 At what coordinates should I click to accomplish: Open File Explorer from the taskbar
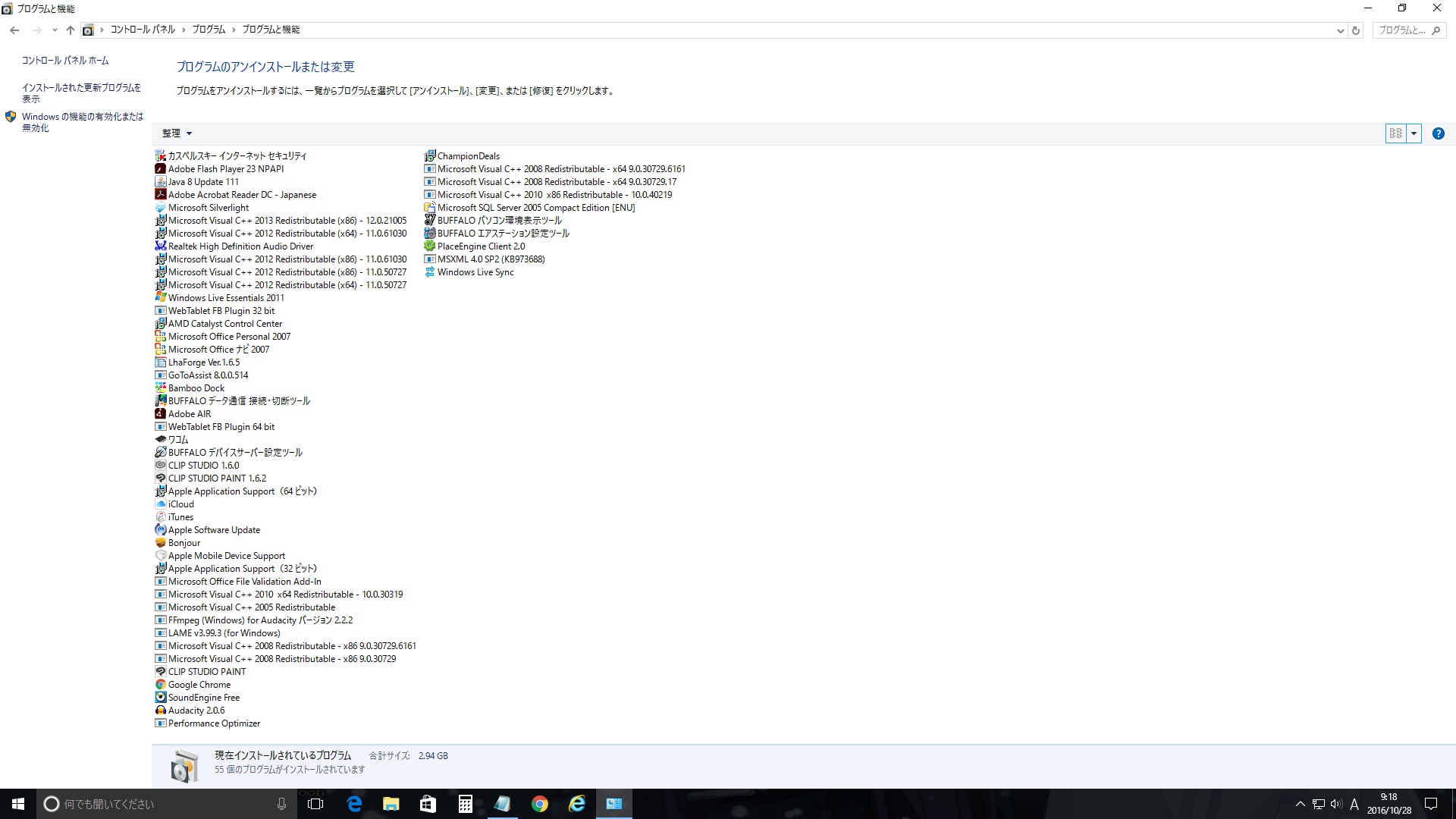pos(391,804)
